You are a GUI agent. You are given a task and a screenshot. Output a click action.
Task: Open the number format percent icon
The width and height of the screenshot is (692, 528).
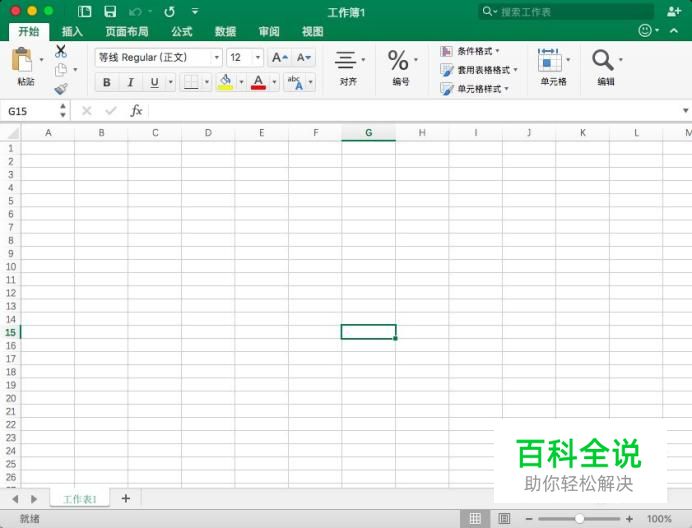(x=398, y=60)
